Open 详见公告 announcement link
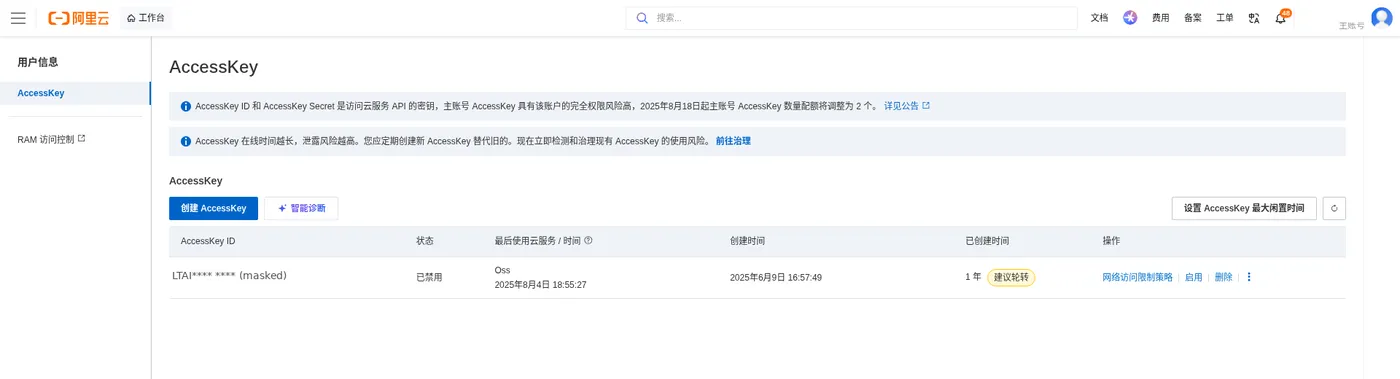The height and width of the screenshot is (379, 1400). [906, 106]
